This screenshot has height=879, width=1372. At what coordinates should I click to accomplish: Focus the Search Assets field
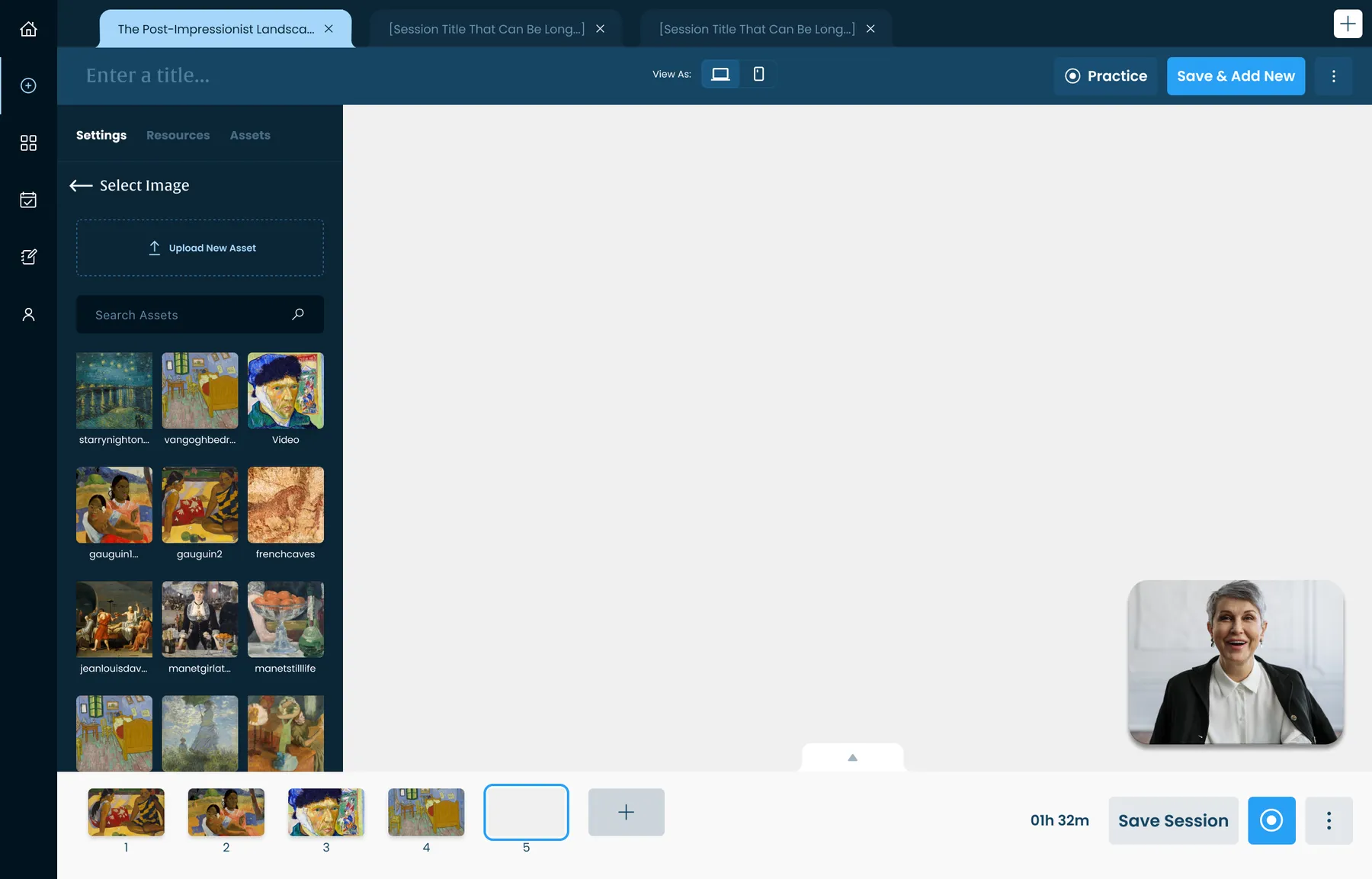click(200, 314)
